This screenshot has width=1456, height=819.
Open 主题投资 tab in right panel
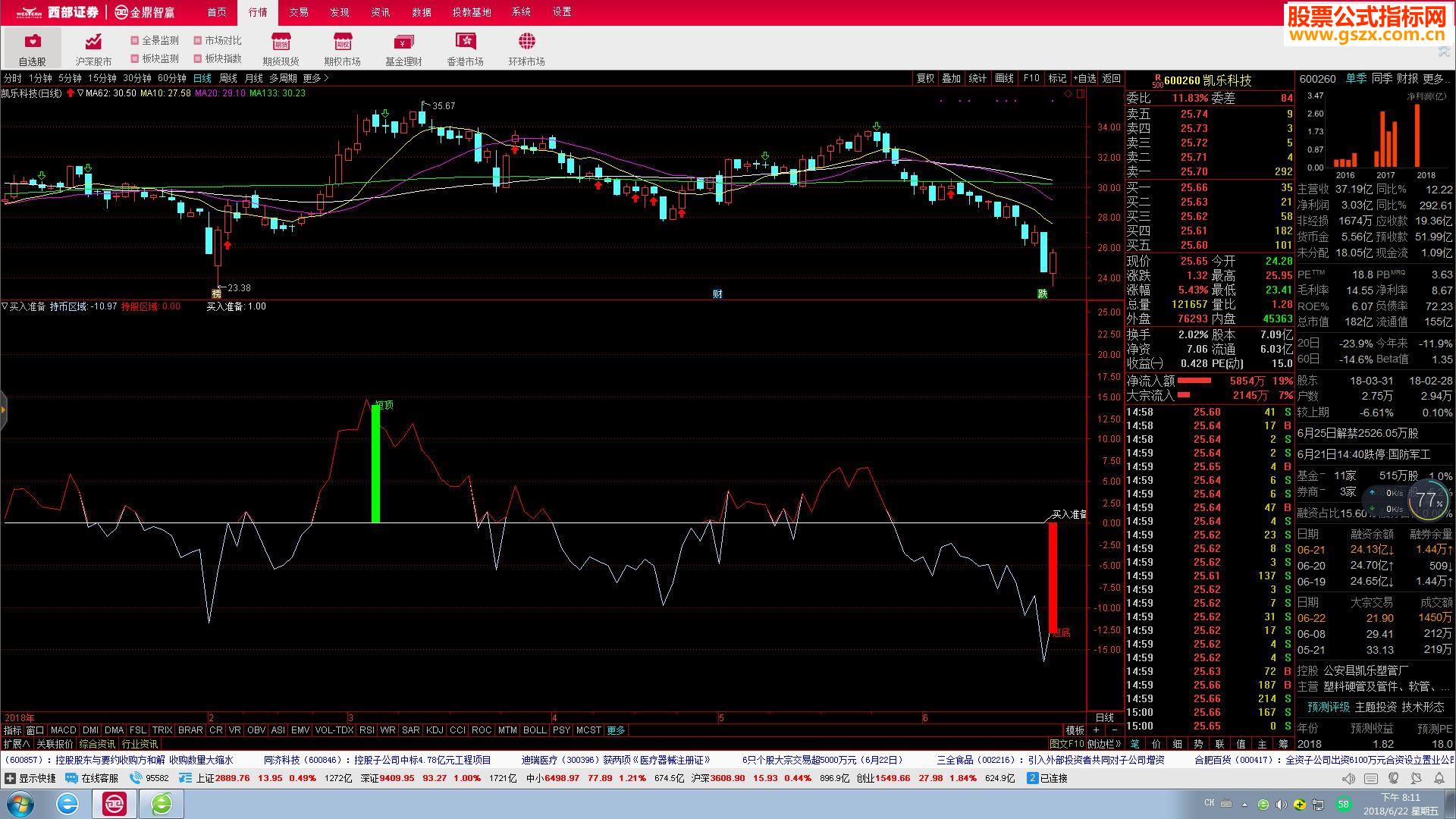(x=1376, y=707)
